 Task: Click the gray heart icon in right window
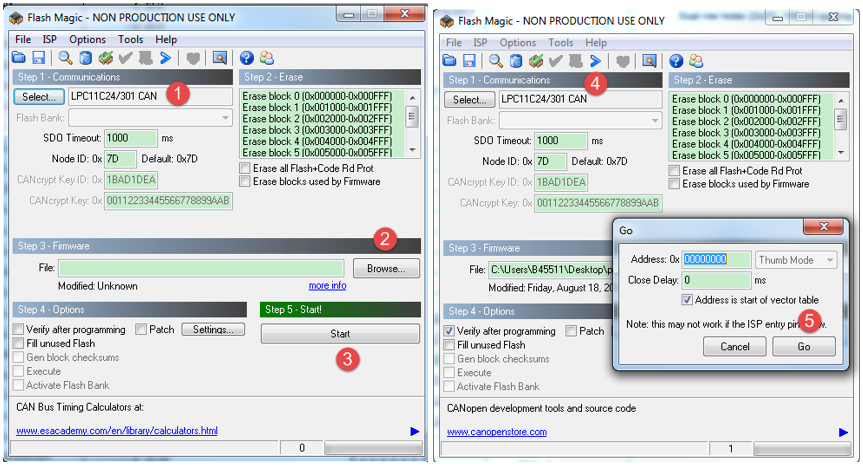622,61
